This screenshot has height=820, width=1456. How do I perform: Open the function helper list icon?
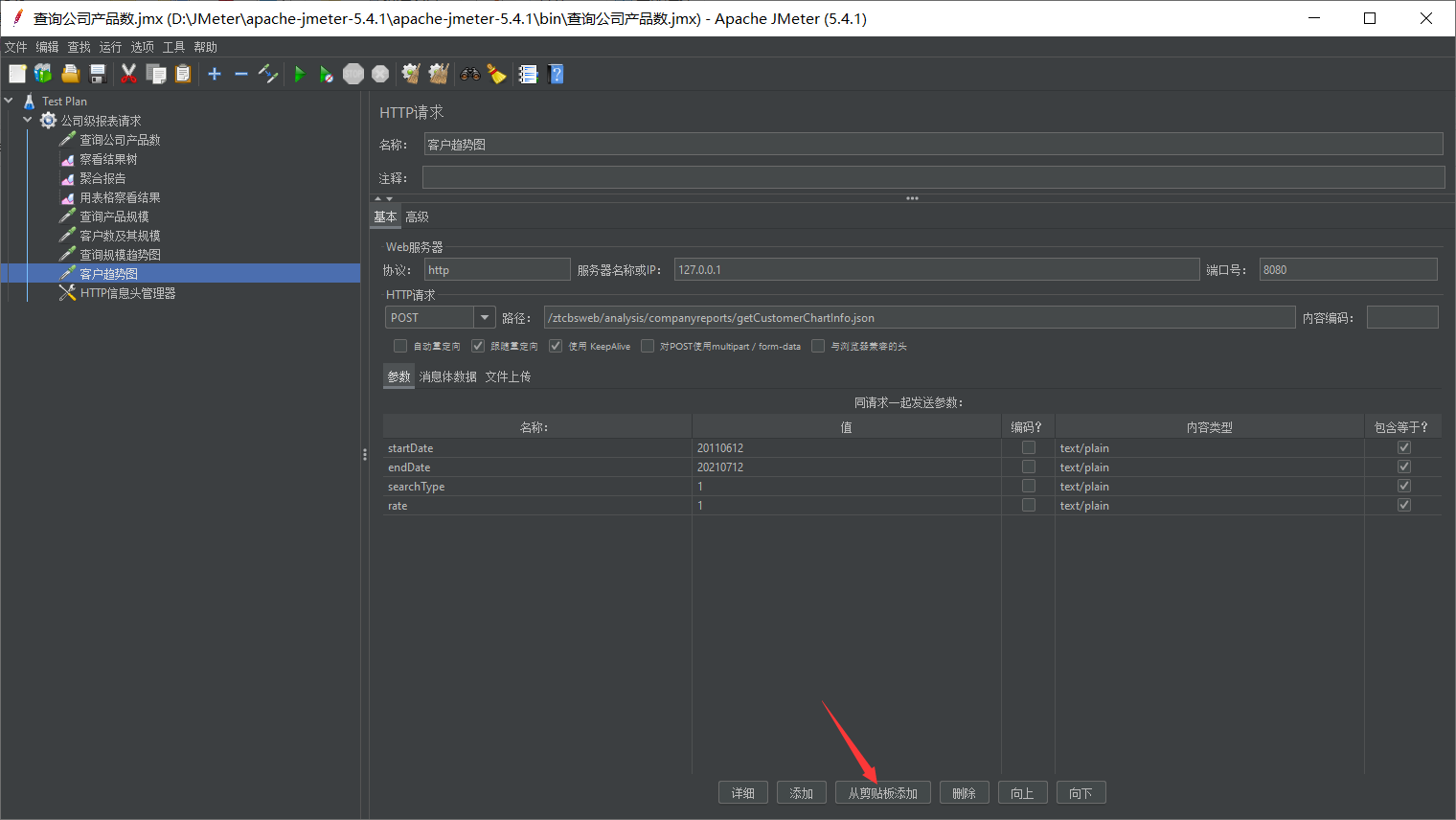[x=528, y=75]
